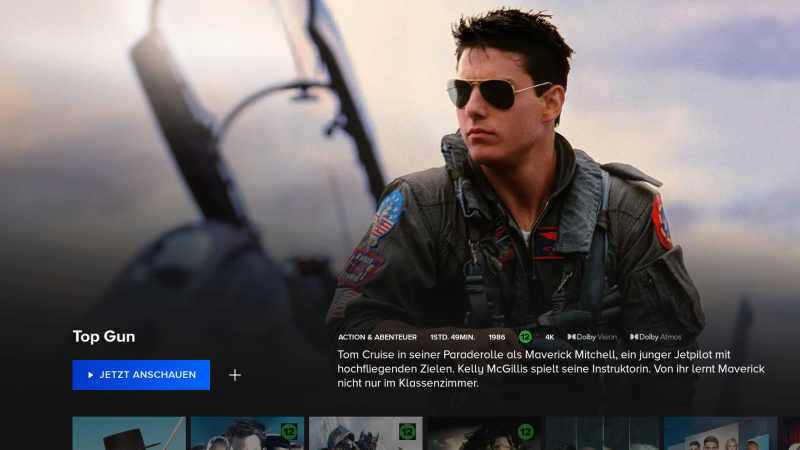The image size is (800, 450).
Task: Click the age 12 badge on second thumbnail
Action: [289, 432]
